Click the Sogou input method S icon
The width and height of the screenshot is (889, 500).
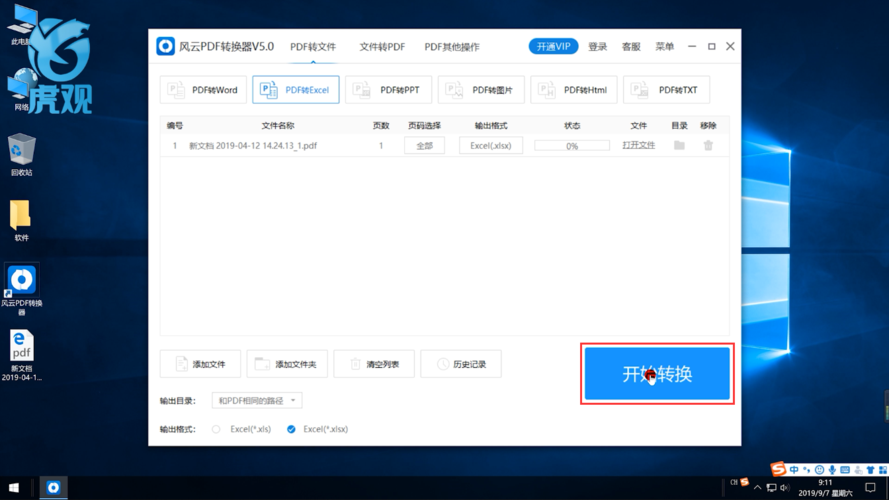coord(778,469)
